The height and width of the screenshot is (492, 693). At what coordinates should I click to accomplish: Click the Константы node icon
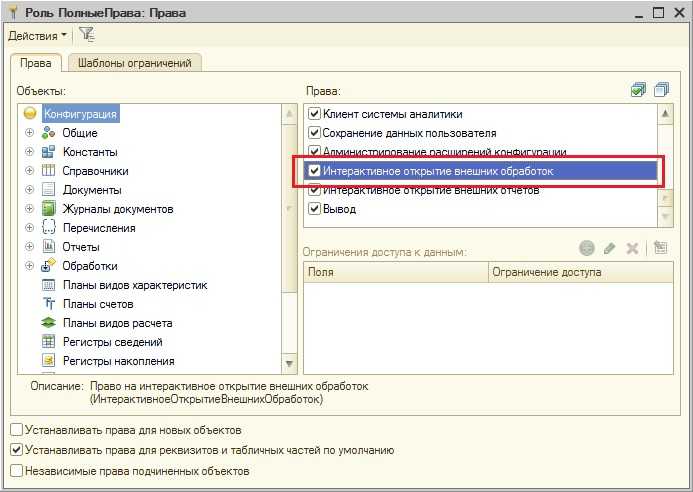(48, 152)
